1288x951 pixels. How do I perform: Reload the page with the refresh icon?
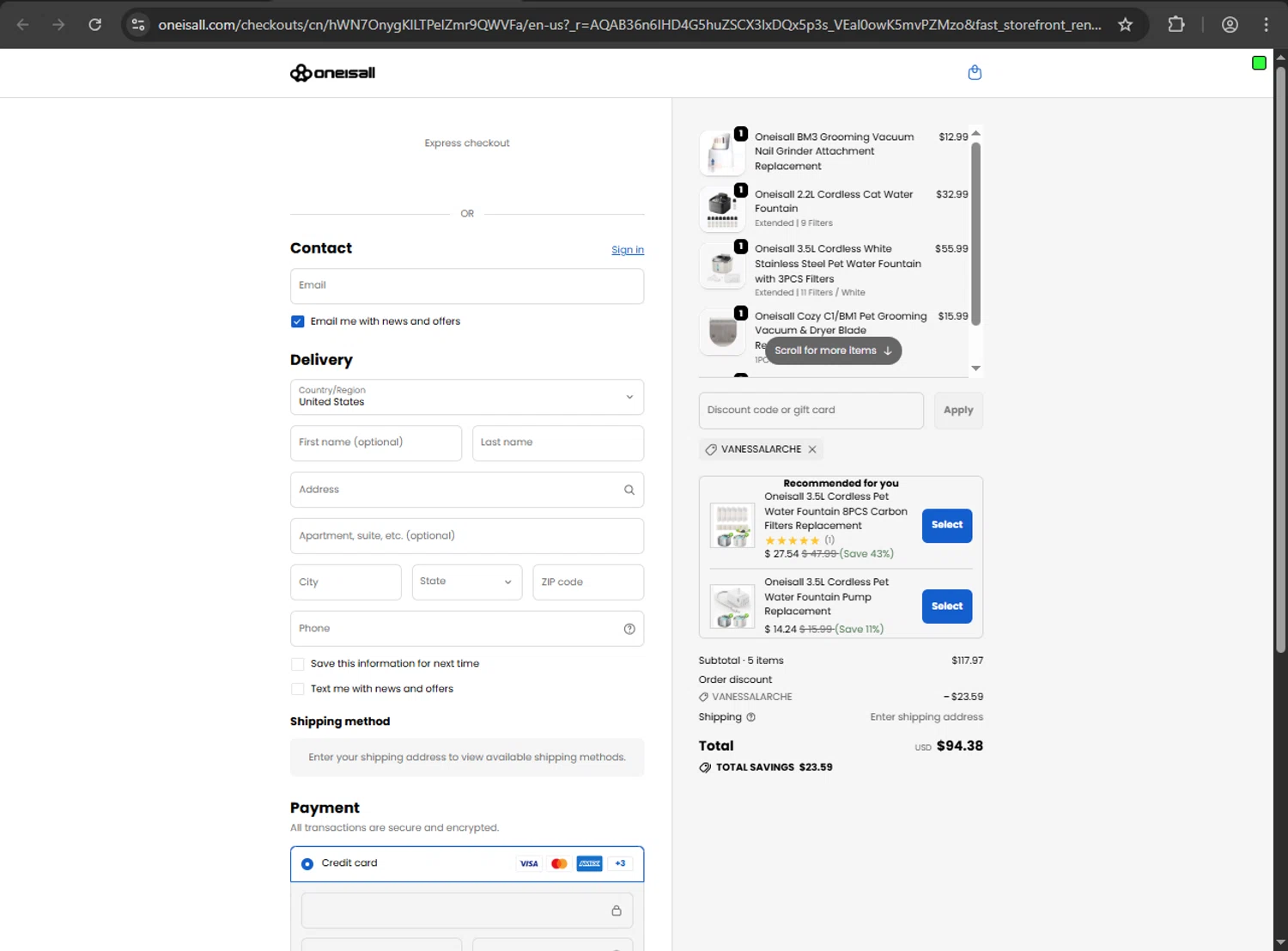95,25
